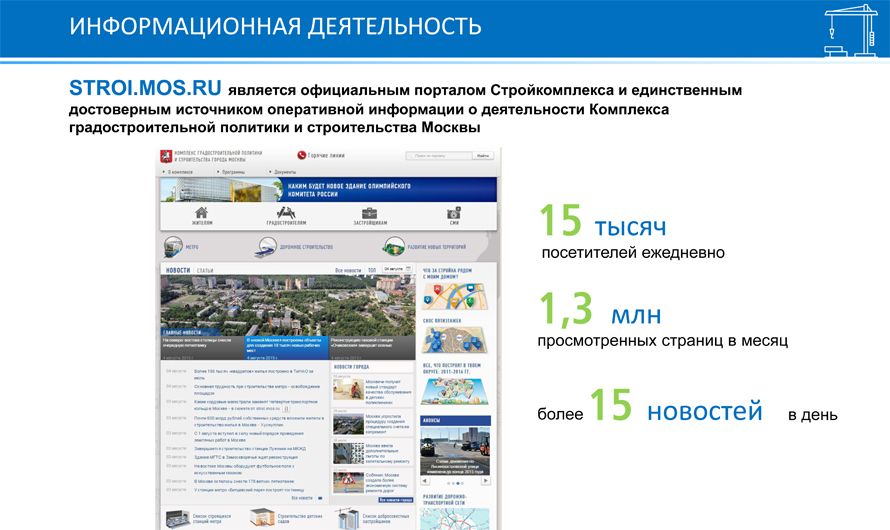
Task: Click the Развитие новых территорий round icon
Action: coord(393,247)
